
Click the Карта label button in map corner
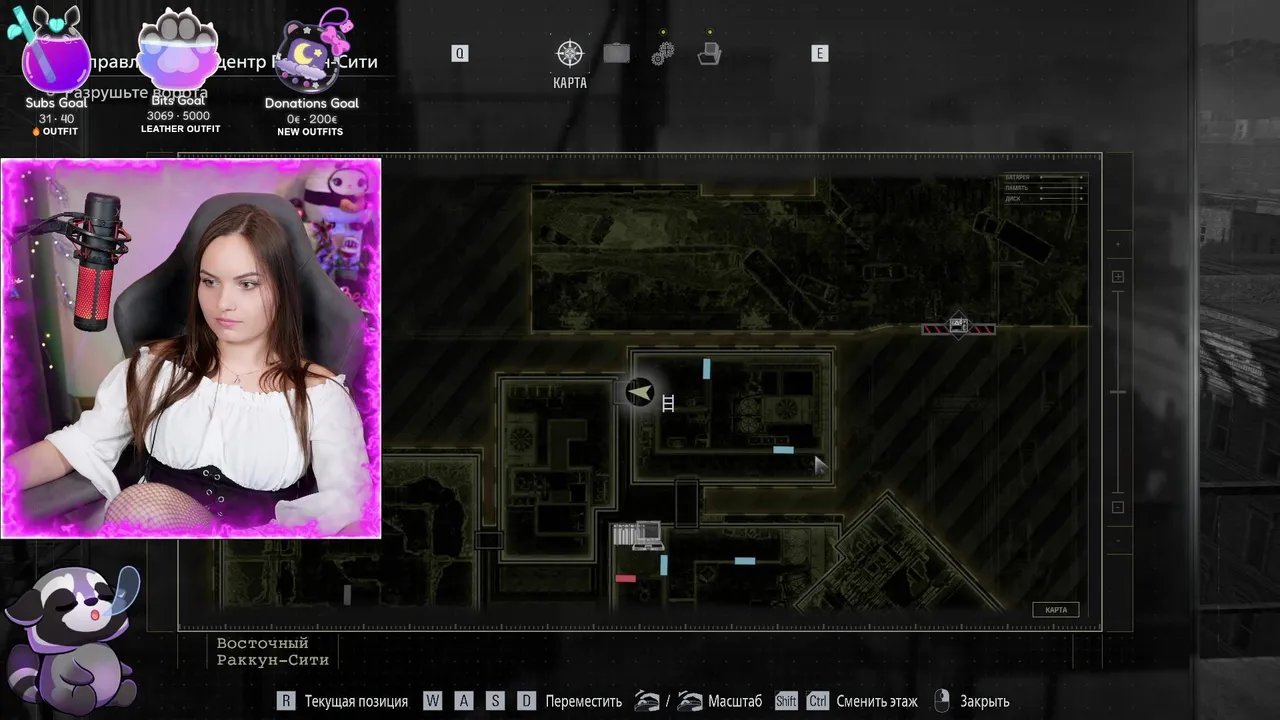pyautogui.click(x=1056, y=610)
